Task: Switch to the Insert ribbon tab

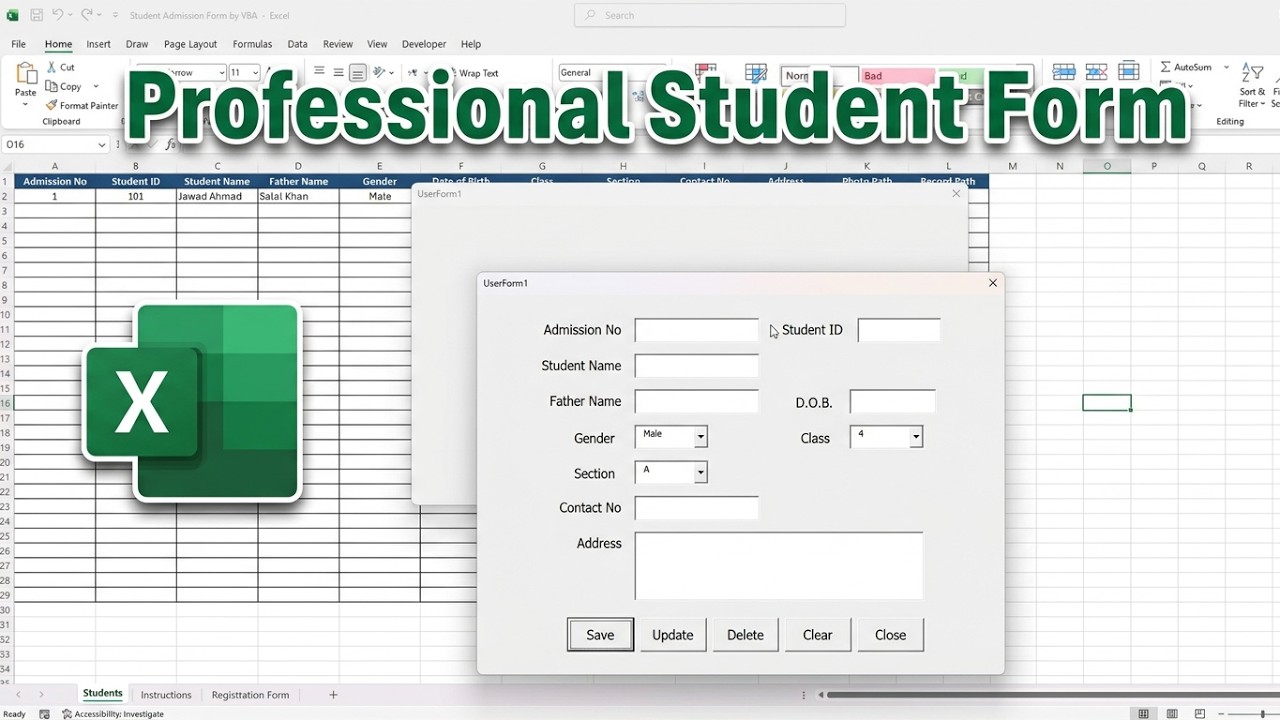Action: (98, 44)
